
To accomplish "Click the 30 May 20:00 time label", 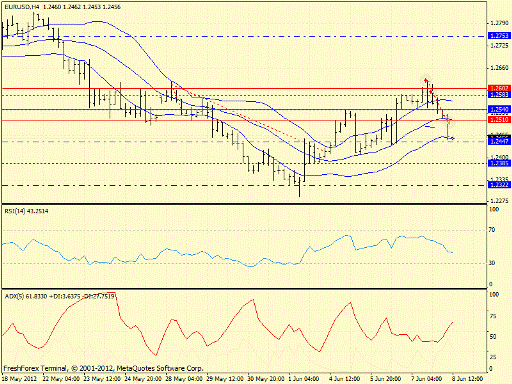I will (266, 379).
